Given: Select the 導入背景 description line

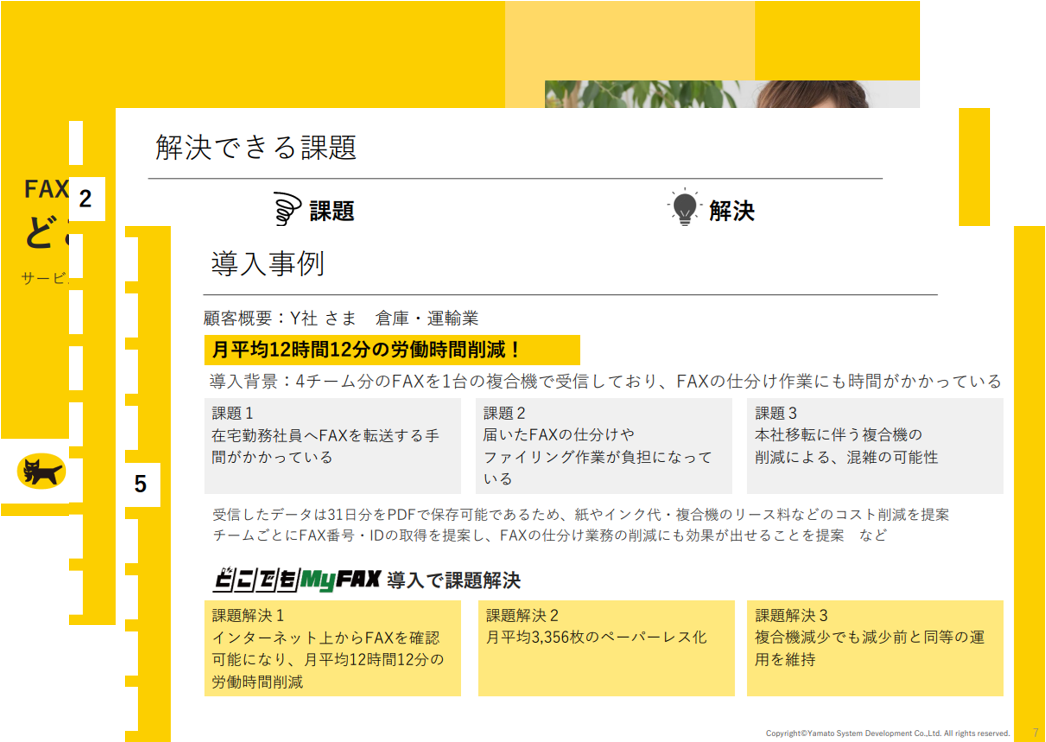Looking at the screenshot, I should click(x=604, y=381).
